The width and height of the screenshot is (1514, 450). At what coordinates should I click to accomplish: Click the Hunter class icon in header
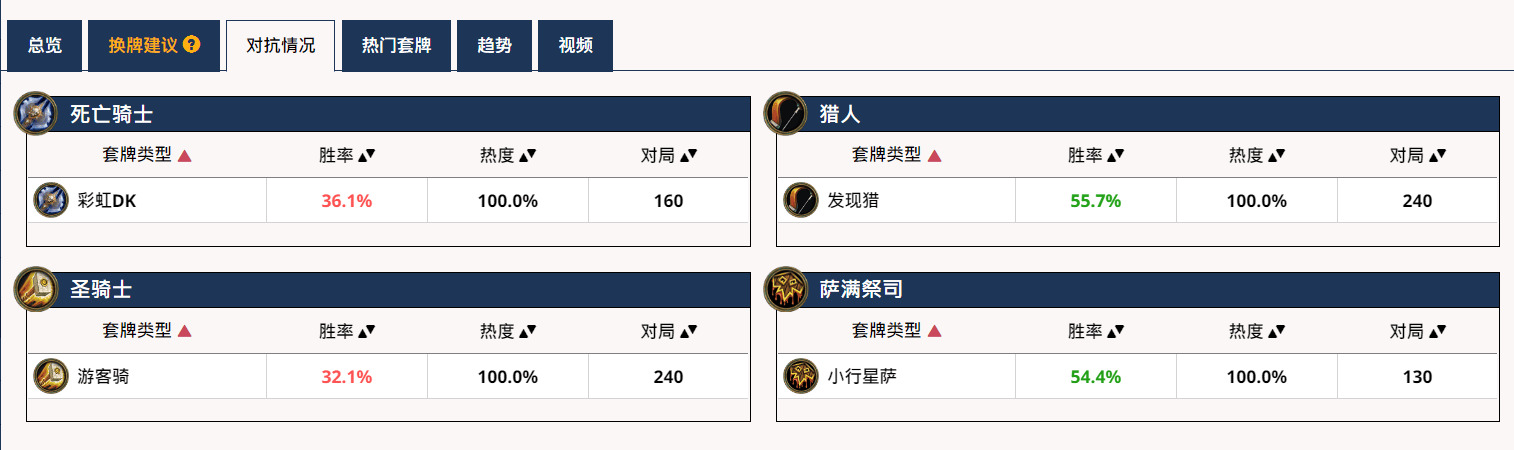(785, 113)
